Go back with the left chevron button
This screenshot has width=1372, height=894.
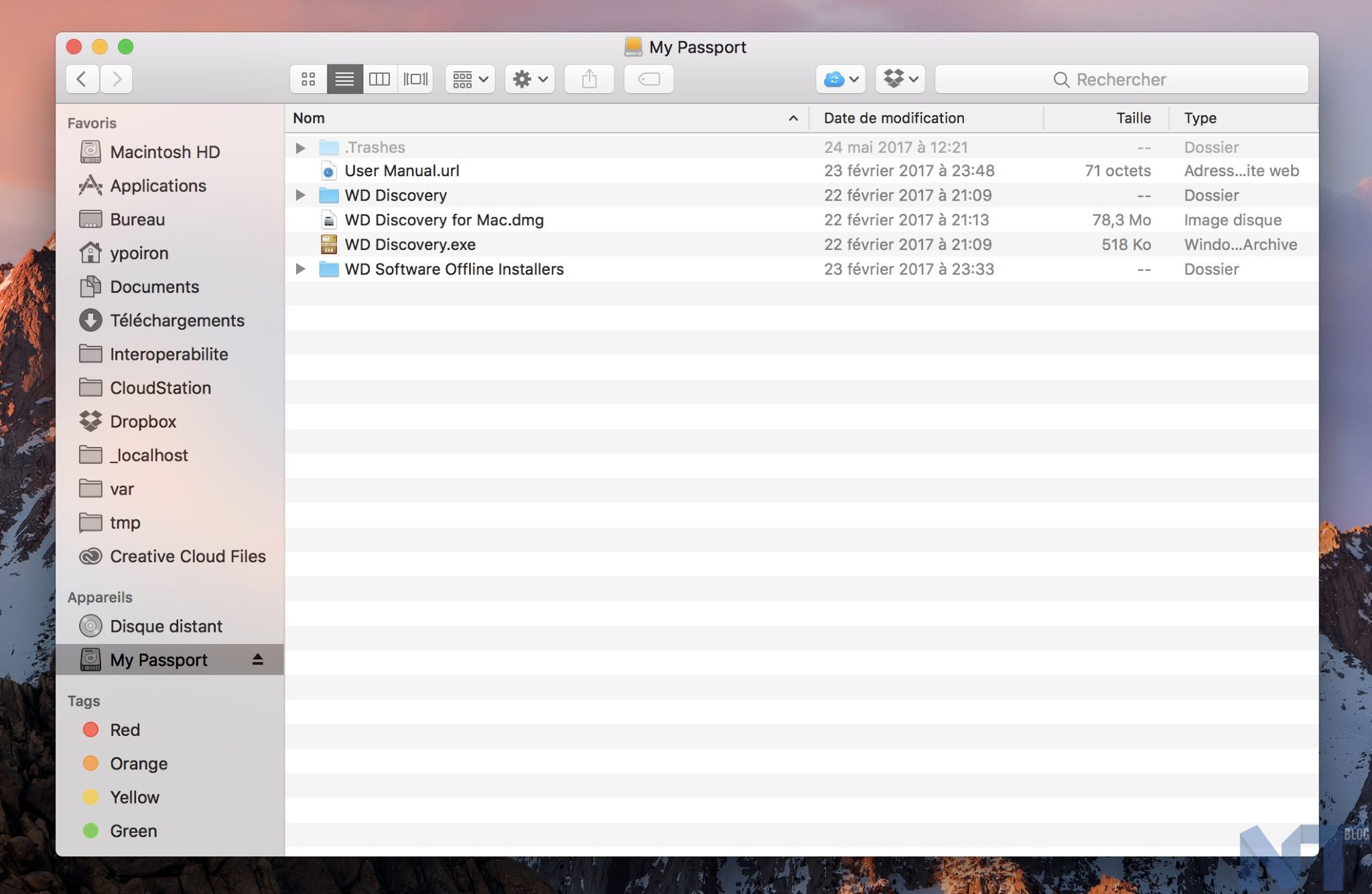pos(82,79)
